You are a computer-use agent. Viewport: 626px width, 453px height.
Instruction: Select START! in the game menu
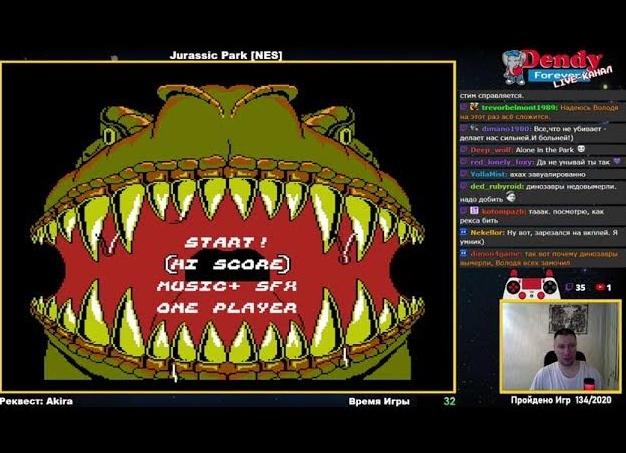tap(226, 243)
